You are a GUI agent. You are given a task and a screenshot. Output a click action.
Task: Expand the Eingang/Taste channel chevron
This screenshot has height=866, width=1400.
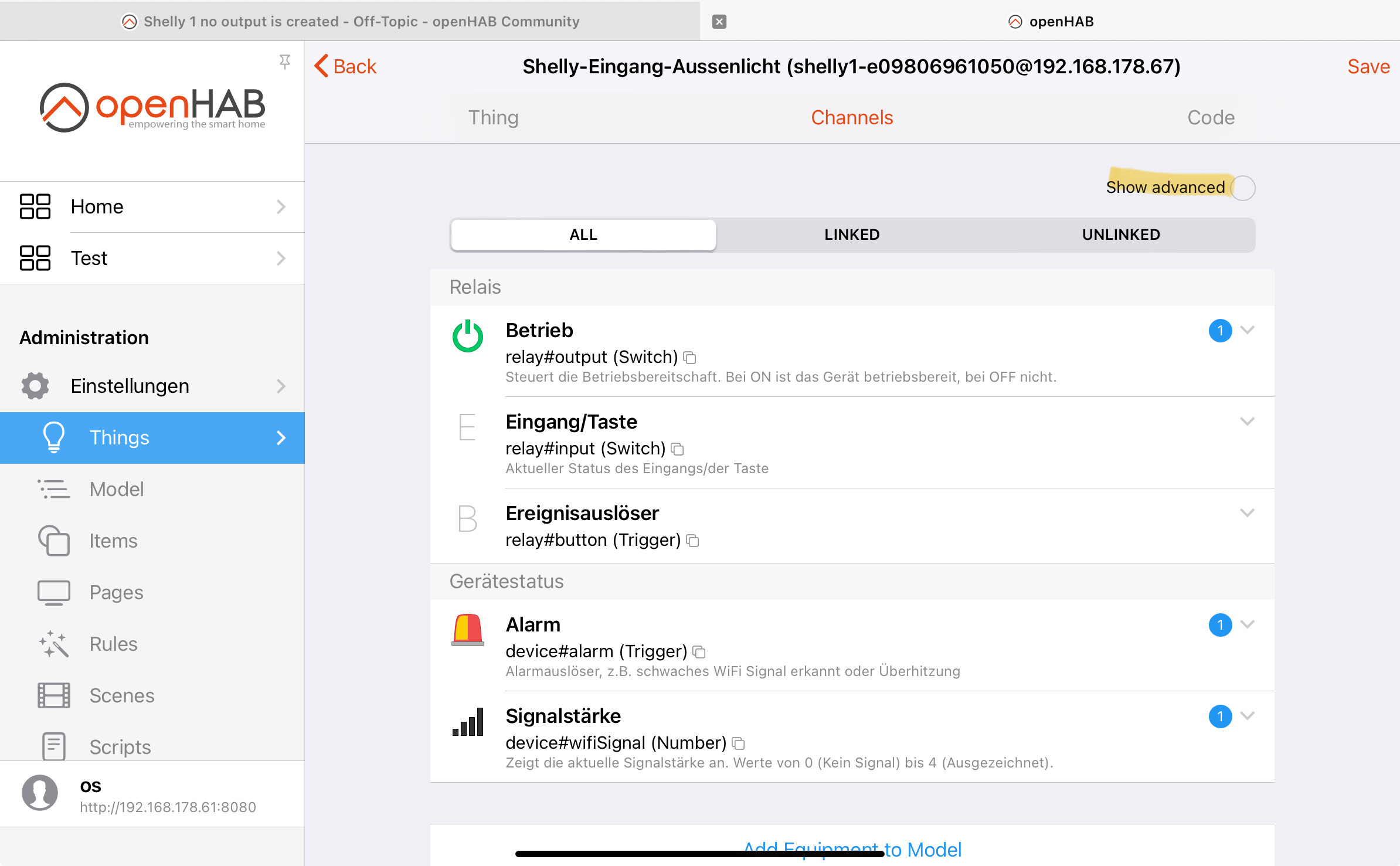[x=1248, y=422]
